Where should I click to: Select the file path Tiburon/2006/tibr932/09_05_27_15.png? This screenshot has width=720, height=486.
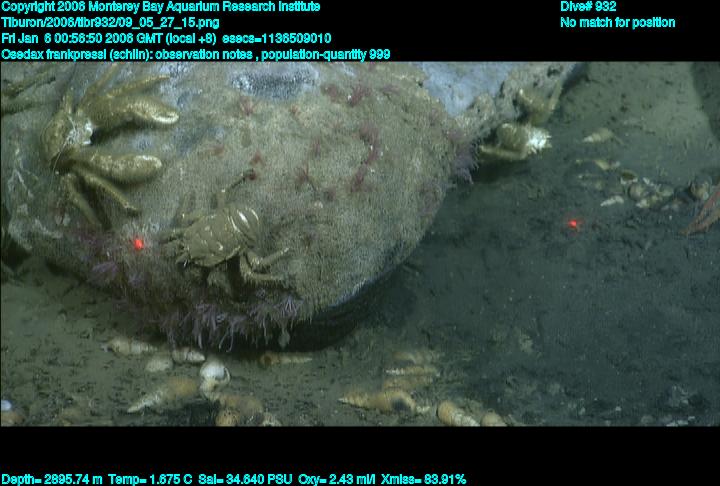(x=110, y=23)
